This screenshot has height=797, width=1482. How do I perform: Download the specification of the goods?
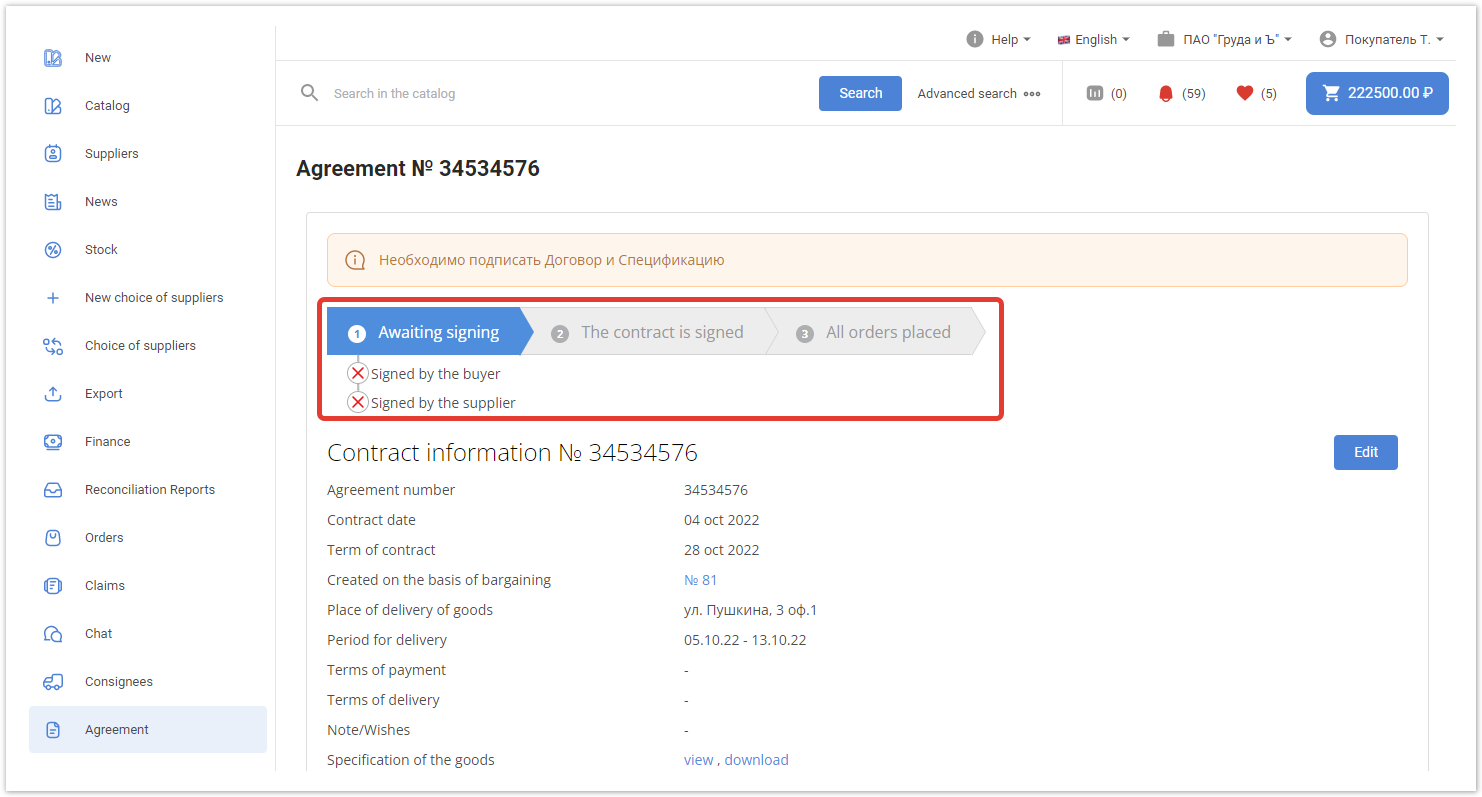click(756, 760)
